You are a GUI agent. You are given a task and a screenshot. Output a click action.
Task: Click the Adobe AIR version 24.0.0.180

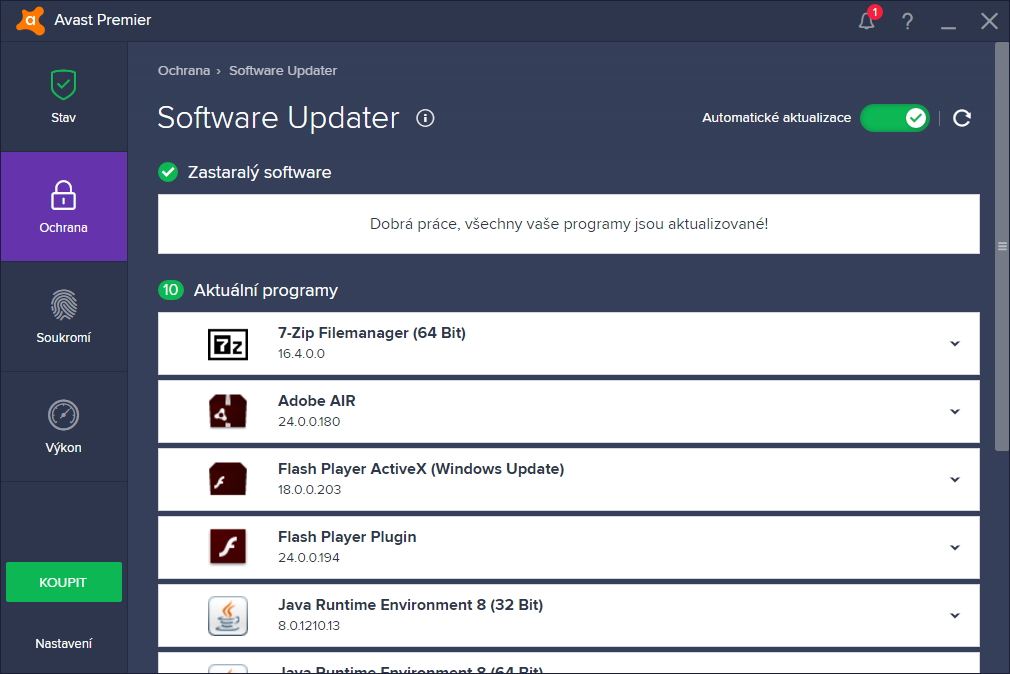click(309, 421)
